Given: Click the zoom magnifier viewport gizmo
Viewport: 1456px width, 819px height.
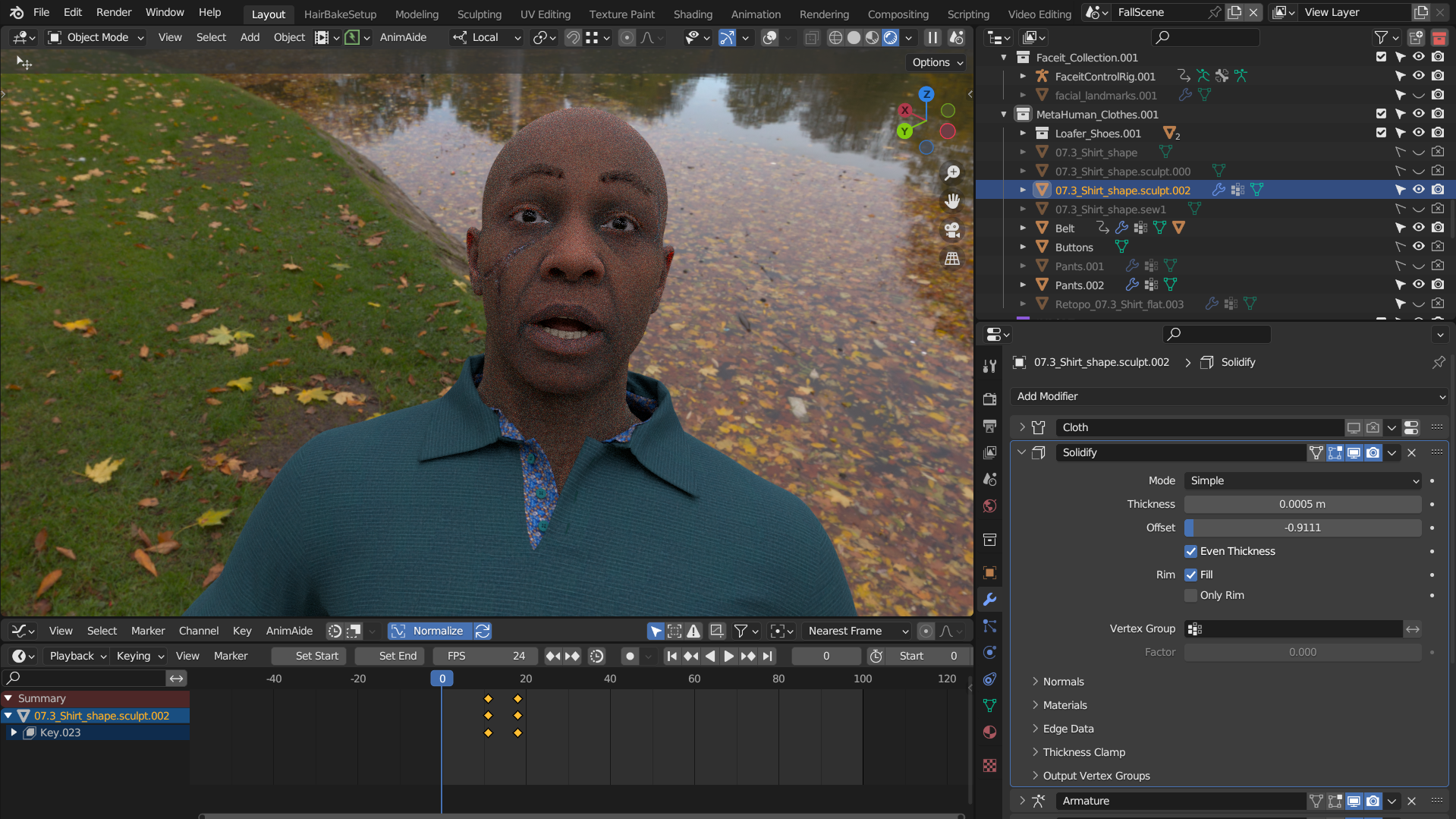Looking at the screenshot, I should tap(952, 173).
